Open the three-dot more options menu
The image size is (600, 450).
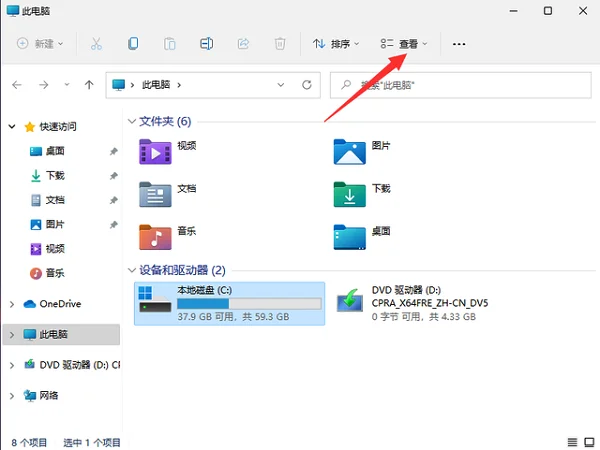point(459,44)
